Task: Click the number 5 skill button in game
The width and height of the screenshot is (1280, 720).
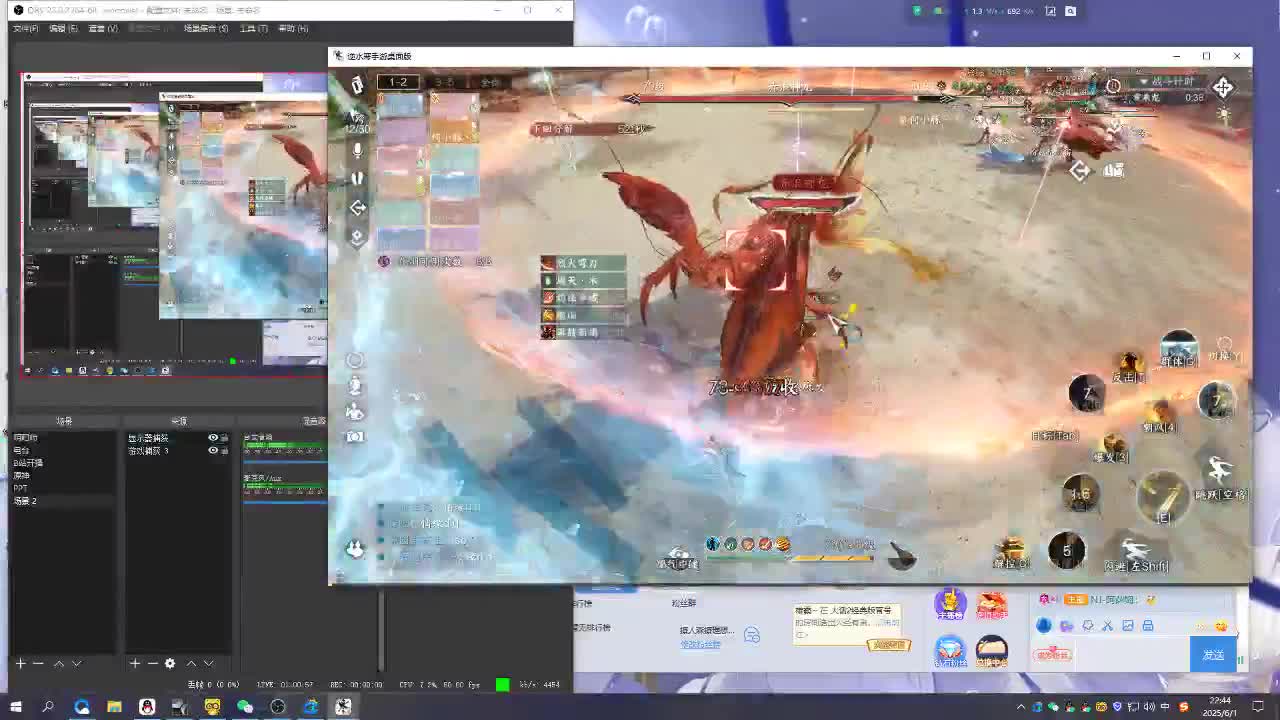Action: (x=1067, y=550)
